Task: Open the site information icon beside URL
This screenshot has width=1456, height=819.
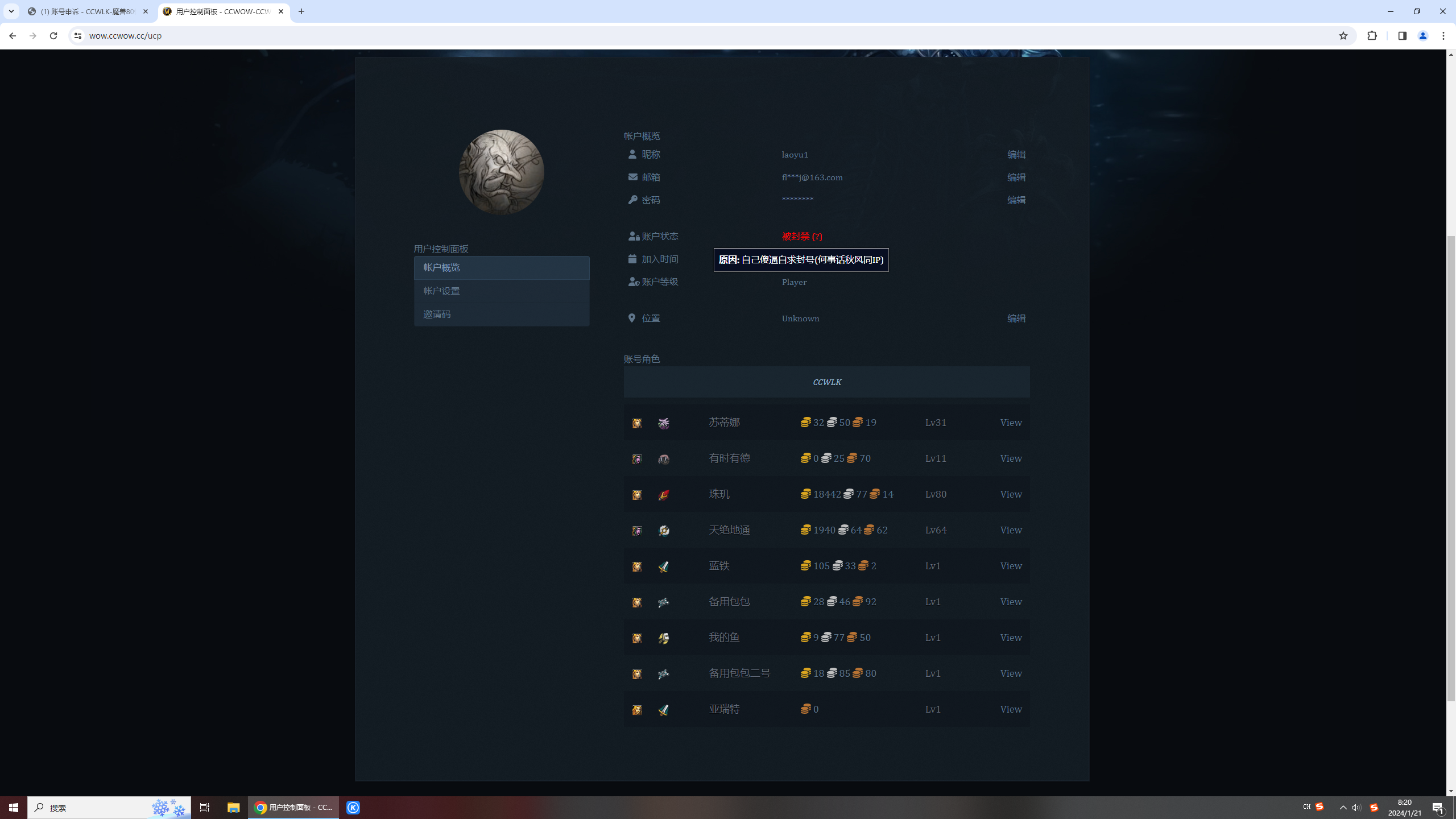Action: point(78,36)
